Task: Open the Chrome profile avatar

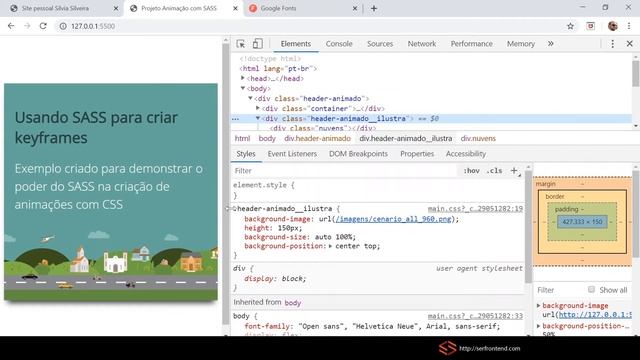Action: pos(612,26)
